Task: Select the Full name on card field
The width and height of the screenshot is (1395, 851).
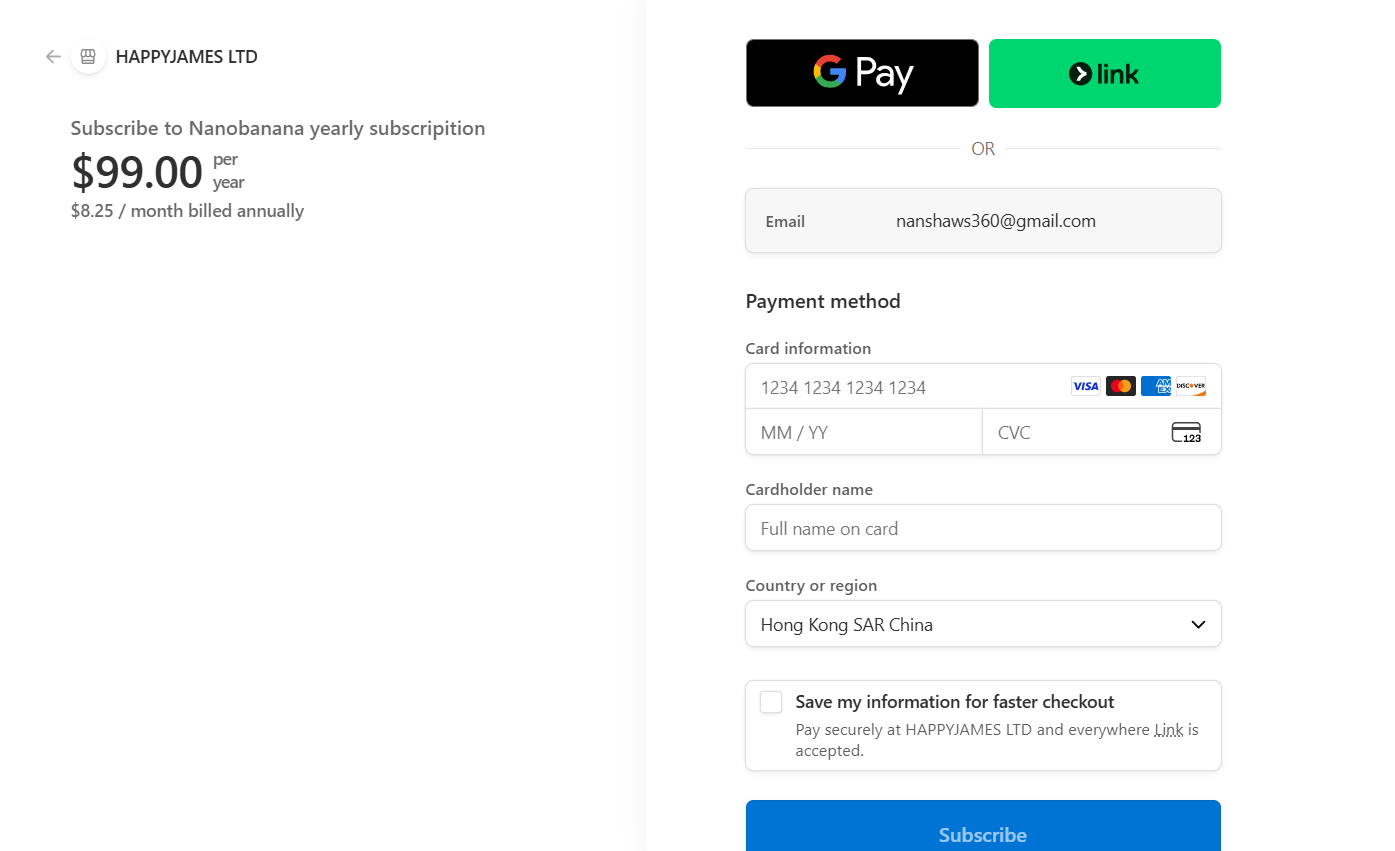Action: 983,528
